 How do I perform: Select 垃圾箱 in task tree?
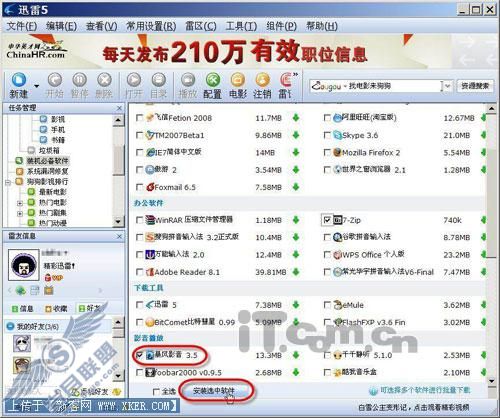(49, 151)
